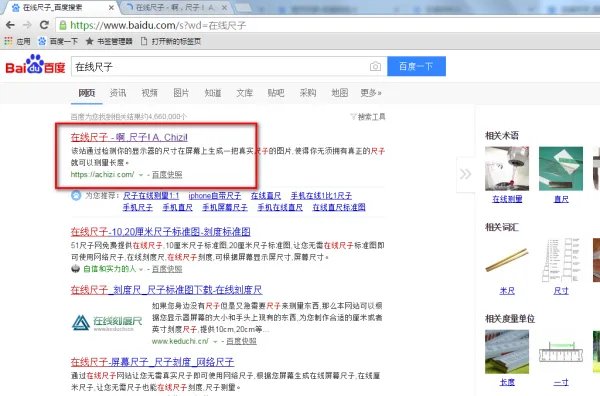This screenshot has width=600, height=396.
Task: Open the 在线测量 related term link
Action: coord(507,199)
